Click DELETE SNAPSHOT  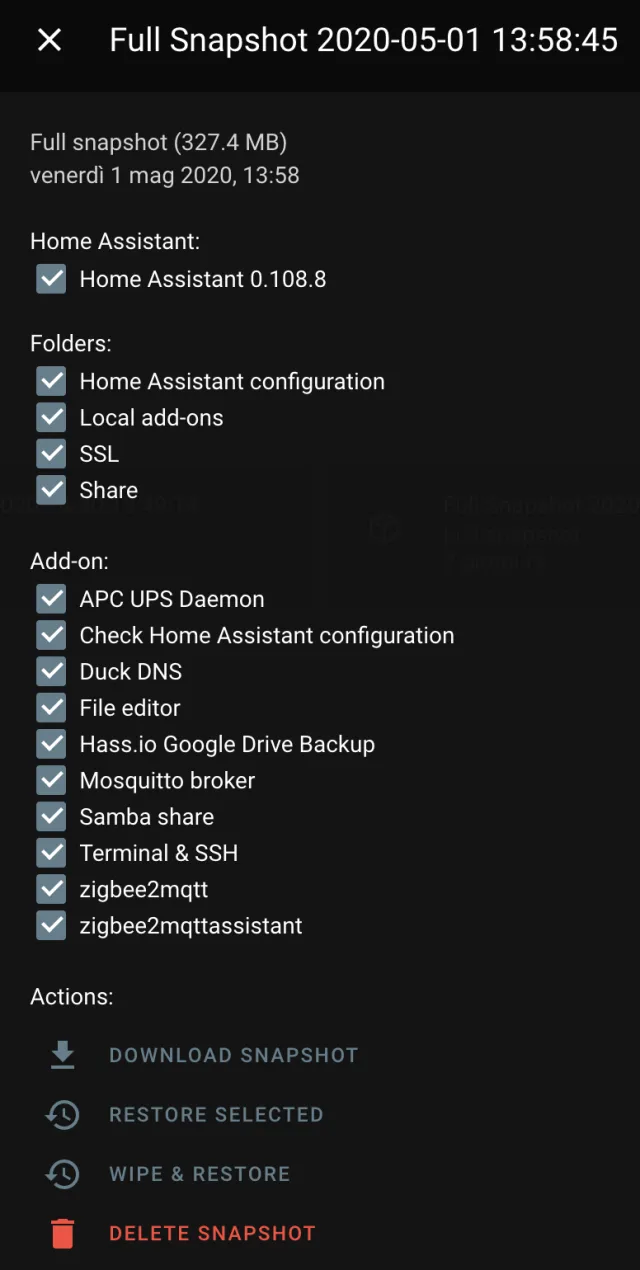(x=212, y=1233)
